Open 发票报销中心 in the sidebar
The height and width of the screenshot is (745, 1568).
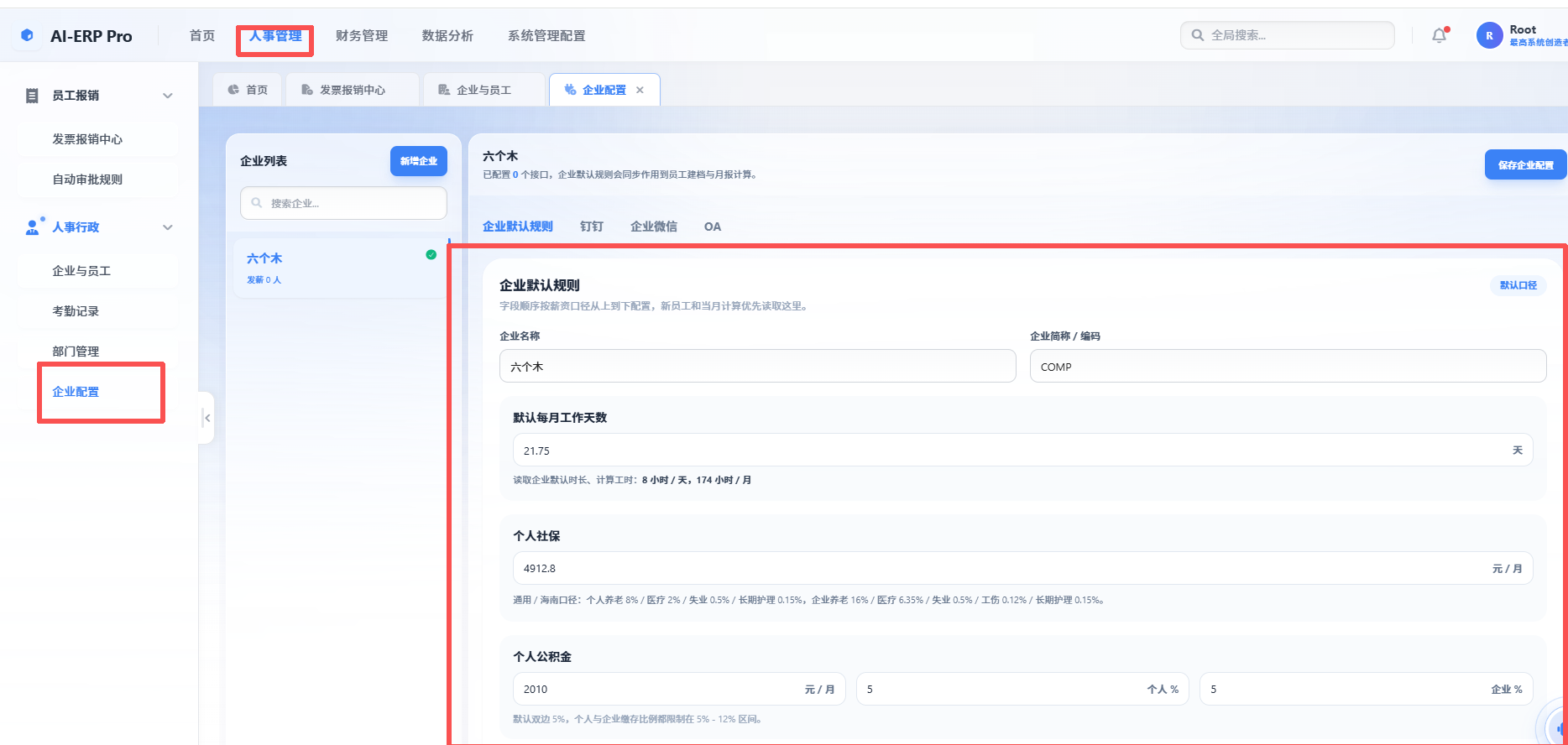(x=98, y=139)
